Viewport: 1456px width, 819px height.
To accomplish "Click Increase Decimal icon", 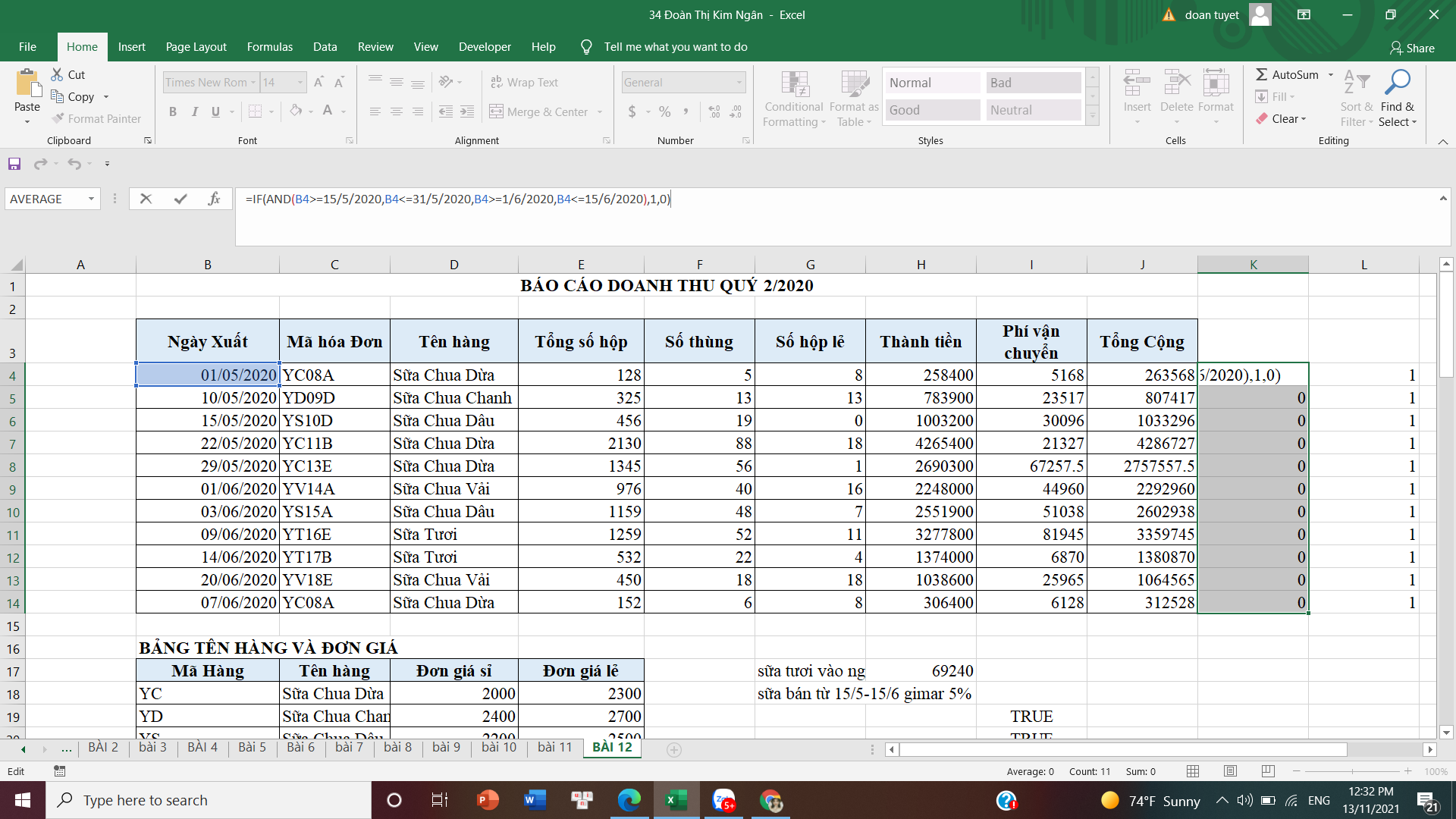I will [x=714, y=111].
